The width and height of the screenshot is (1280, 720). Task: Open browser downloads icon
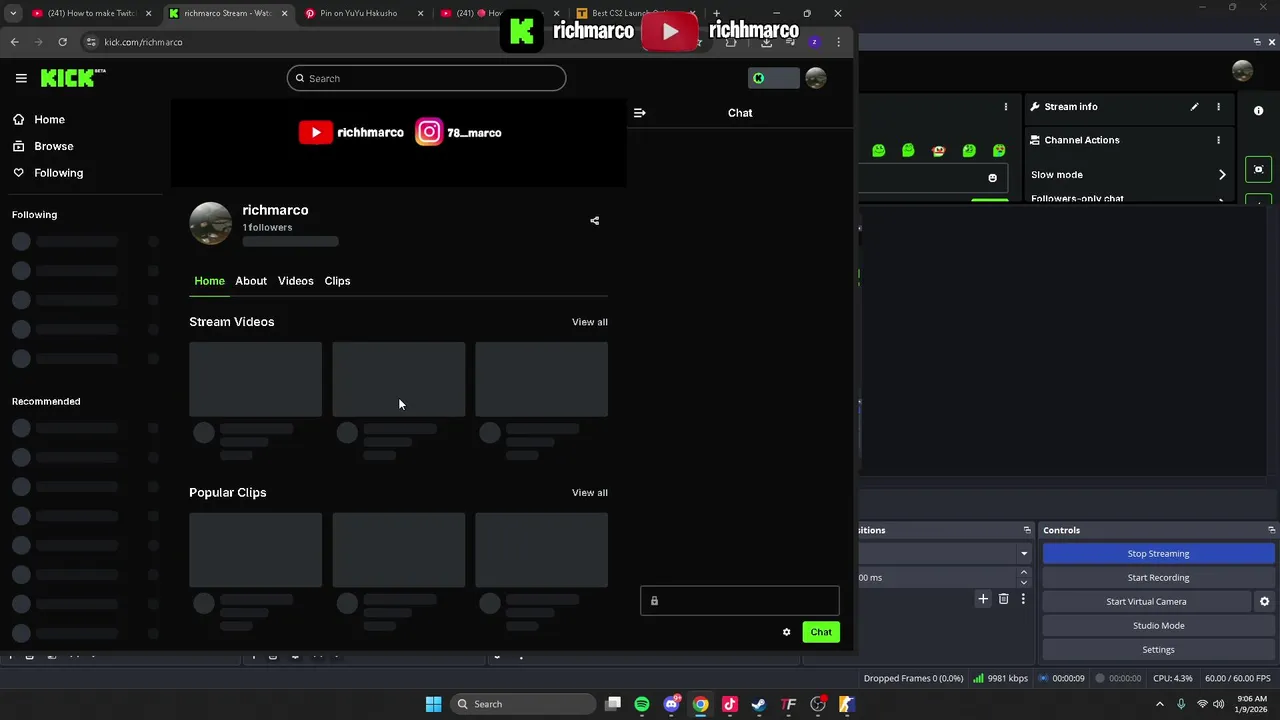tap(766, 42)
